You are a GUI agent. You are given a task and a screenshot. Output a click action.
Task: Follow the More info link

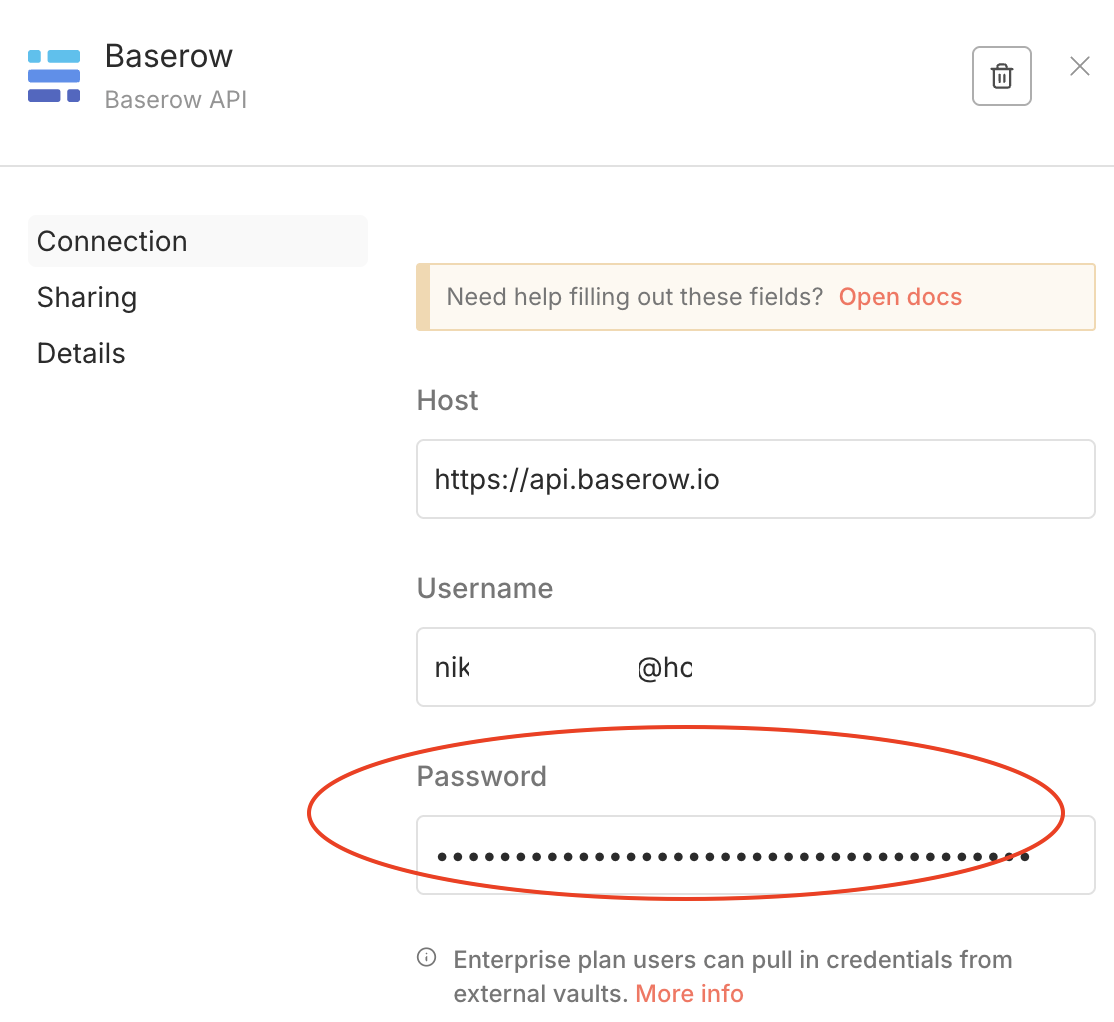689,993
